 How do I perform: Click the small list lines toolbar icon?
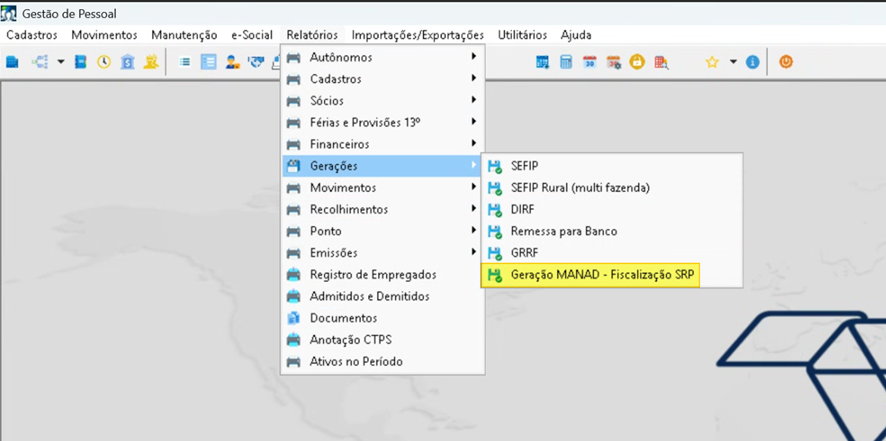(185, 62)
